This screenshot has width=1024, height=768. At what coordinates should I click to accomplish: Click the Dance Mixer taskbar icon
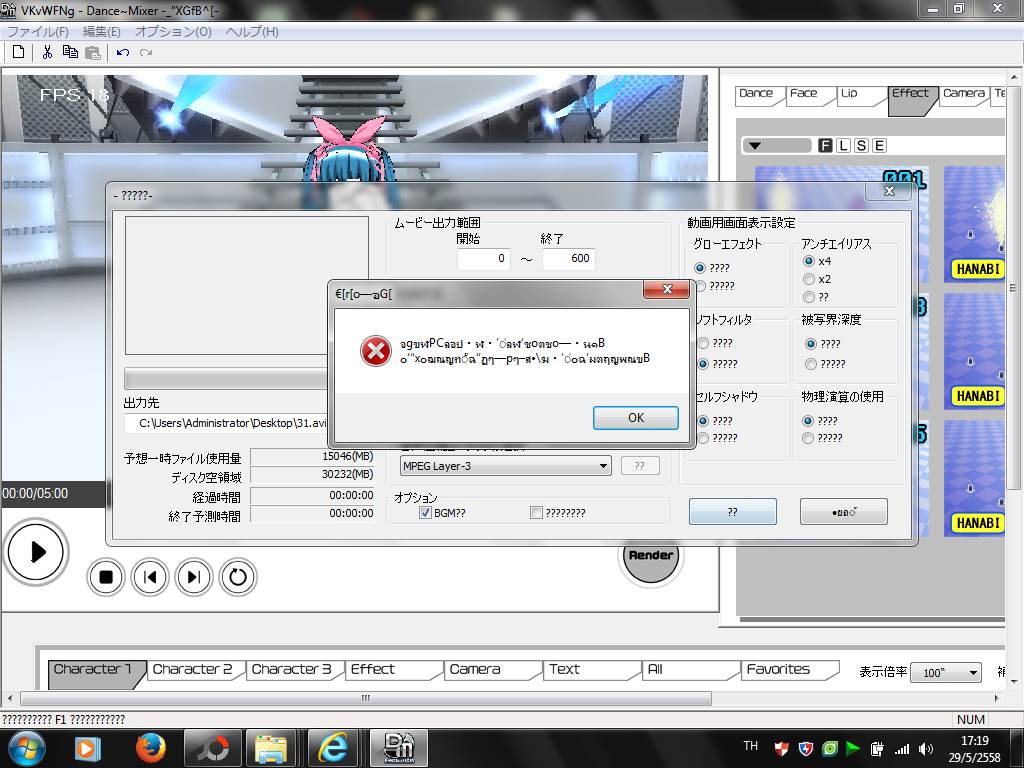(399, 748)
